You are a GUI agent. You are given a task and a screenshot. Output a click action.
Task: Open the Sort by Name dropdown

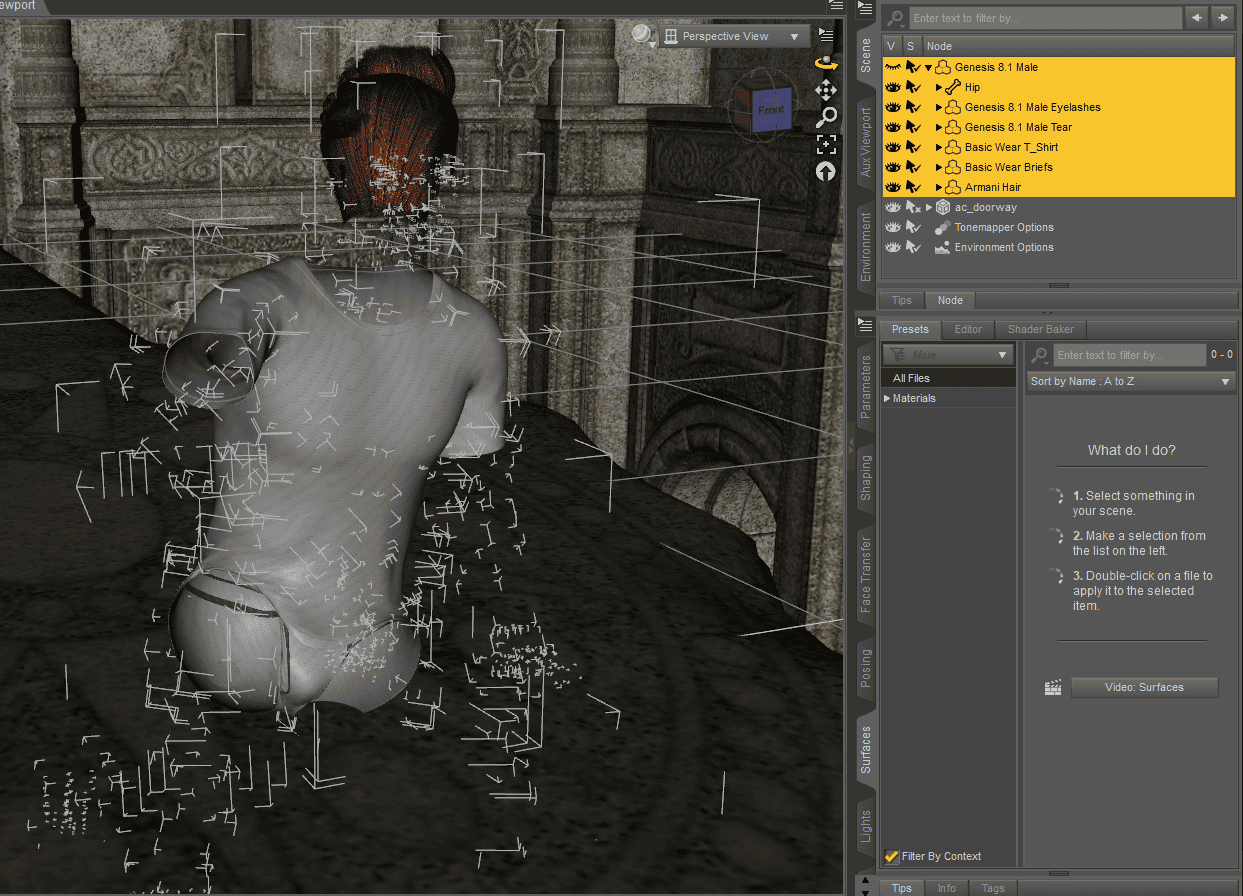[x=1130, y=381]
